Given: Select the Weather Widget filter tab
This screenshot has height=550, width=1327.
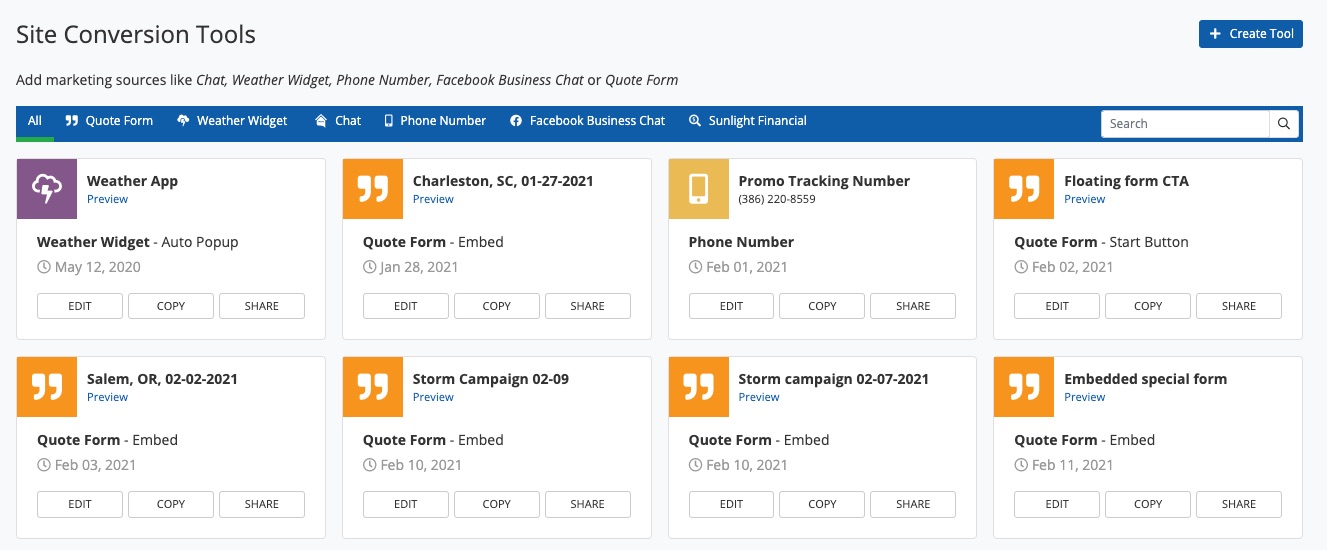Looking at the screenshot, I should [x=232, y=121].
